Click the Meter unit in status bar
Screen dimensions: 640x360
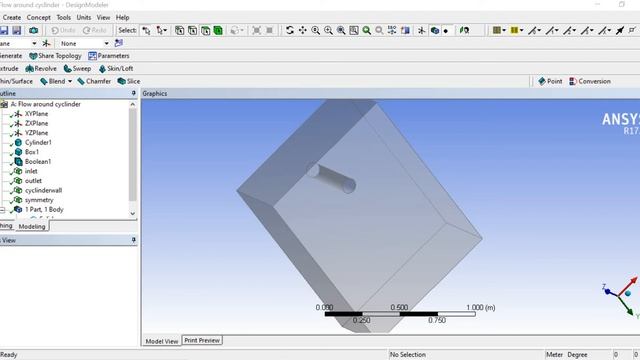pos(554,355)
